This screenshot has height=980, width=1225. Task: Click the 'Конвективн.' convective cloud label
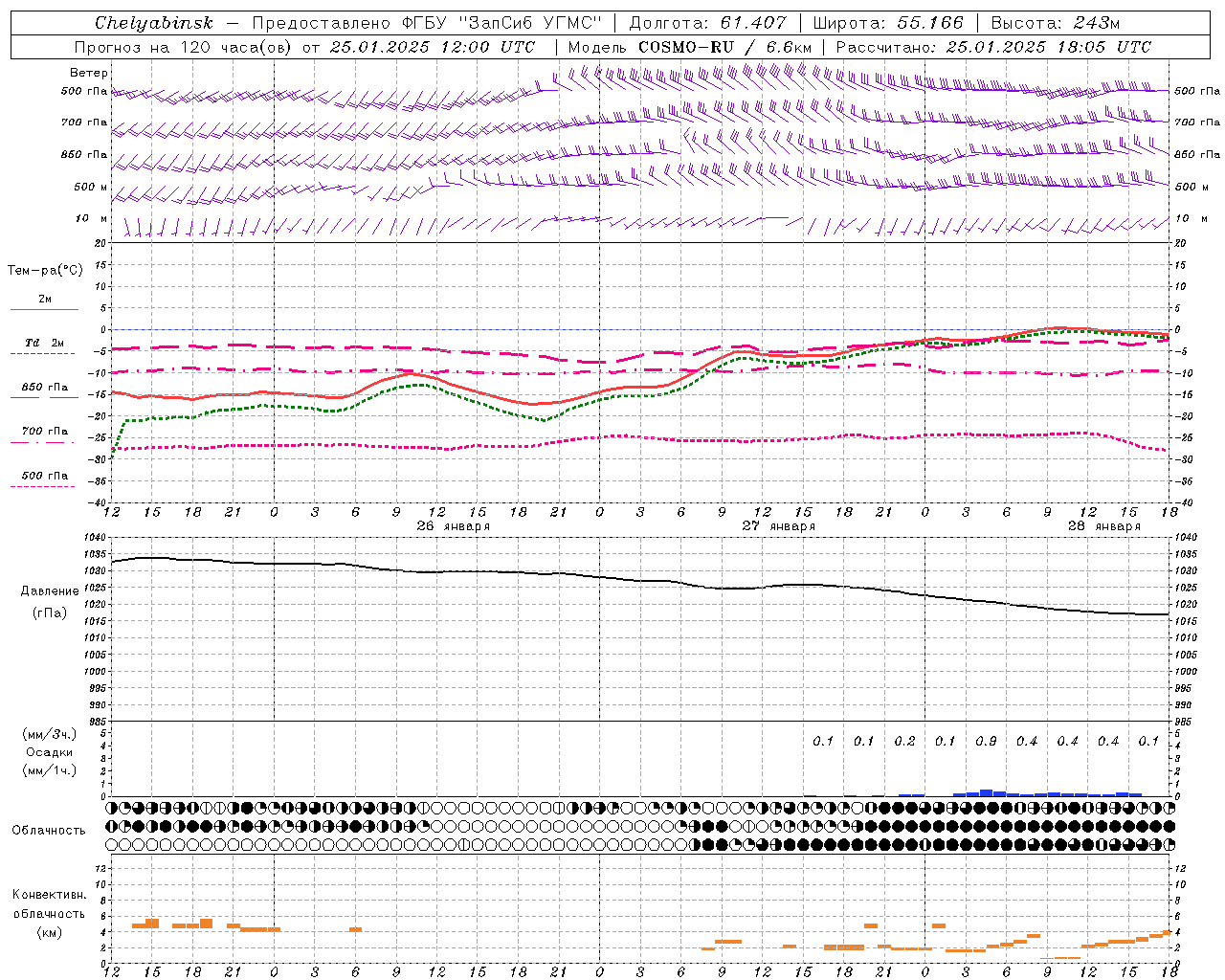tap(49, 895)
